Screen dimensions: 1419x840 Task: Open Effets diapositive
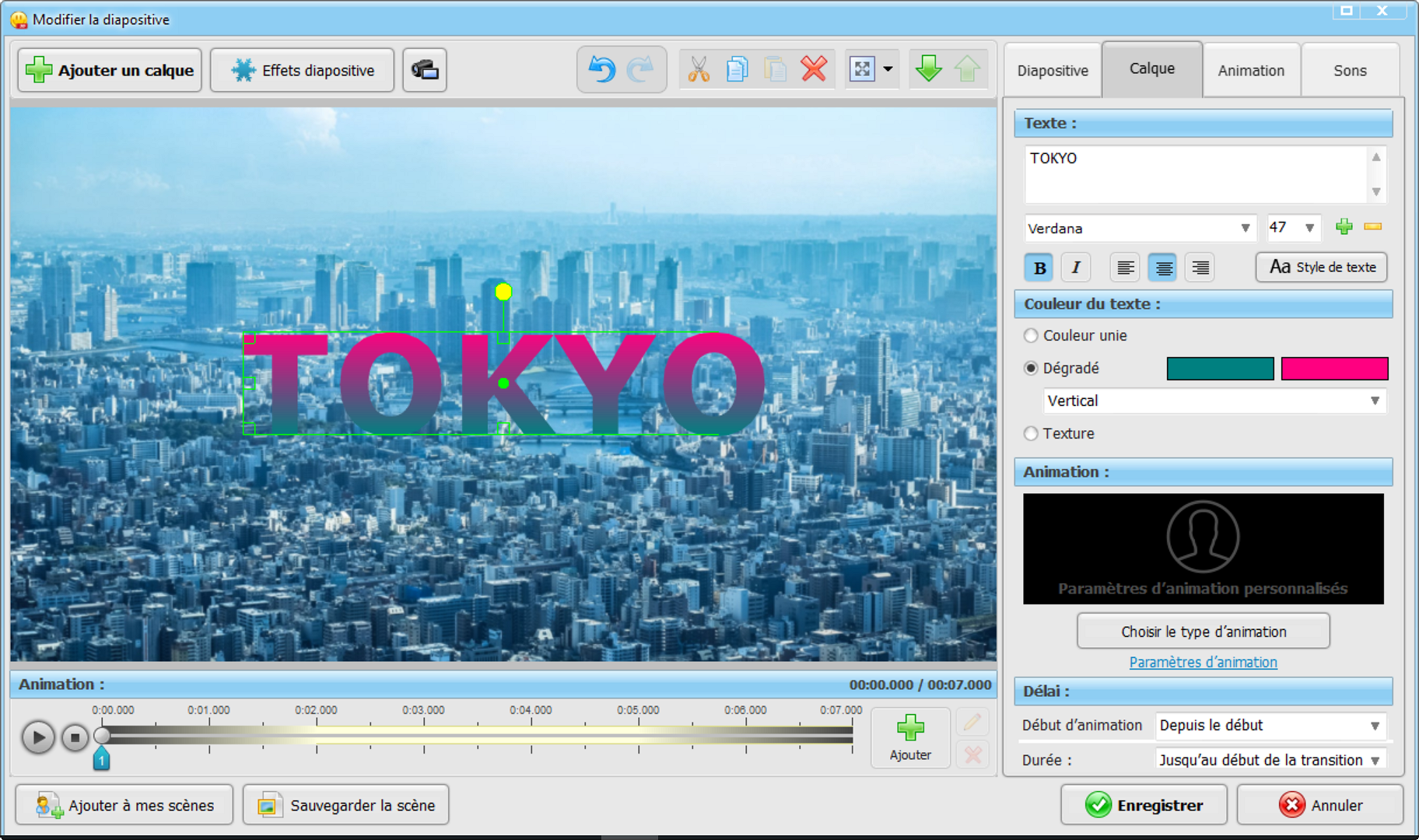coord(302,70)
